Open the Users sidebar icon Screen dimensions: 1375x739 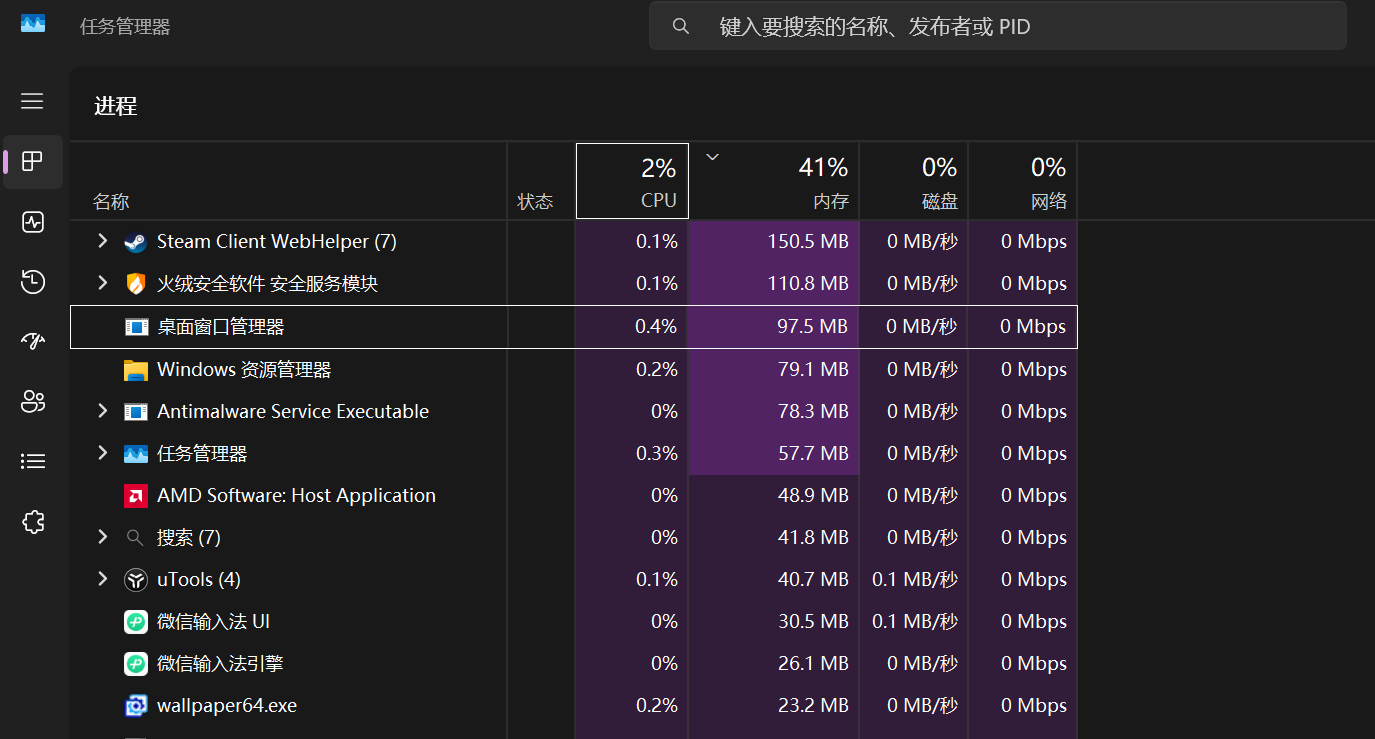pyautogui.click(x=33, y=402)
